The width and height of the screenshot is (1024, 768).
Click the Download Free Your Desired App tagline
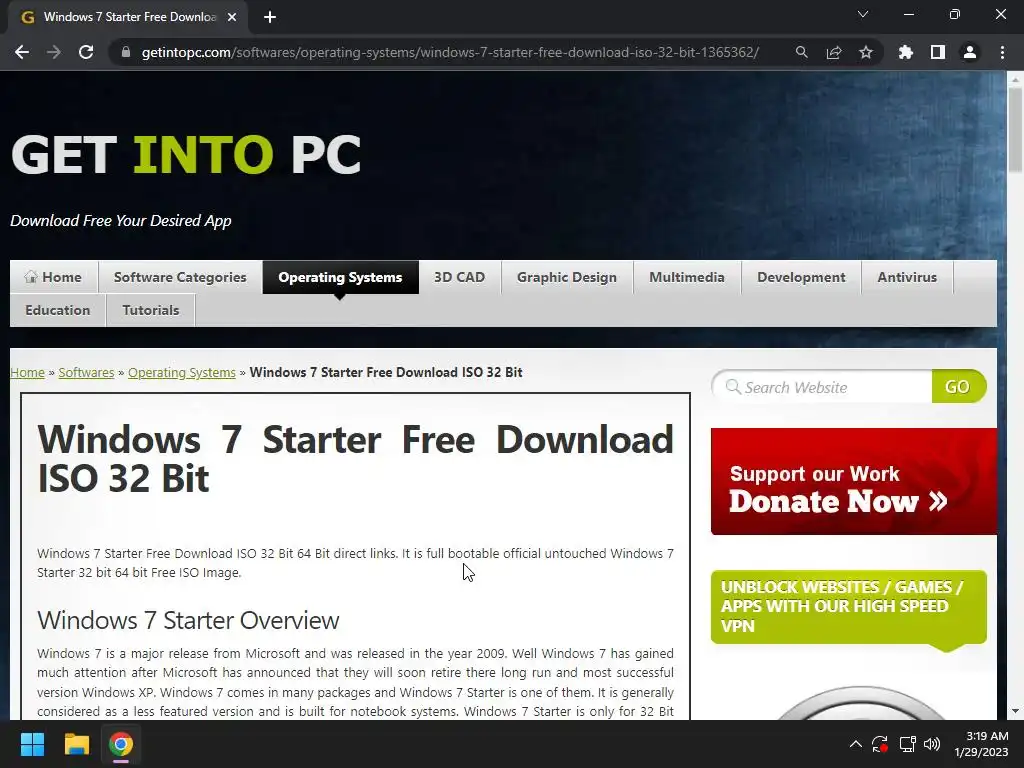pos(121,221)
